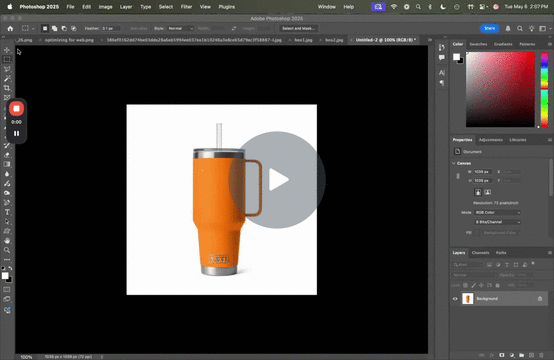This screenshot has height=360, width=554.
Task: Open the Filter menu
Action: click(x=186, y=7)
